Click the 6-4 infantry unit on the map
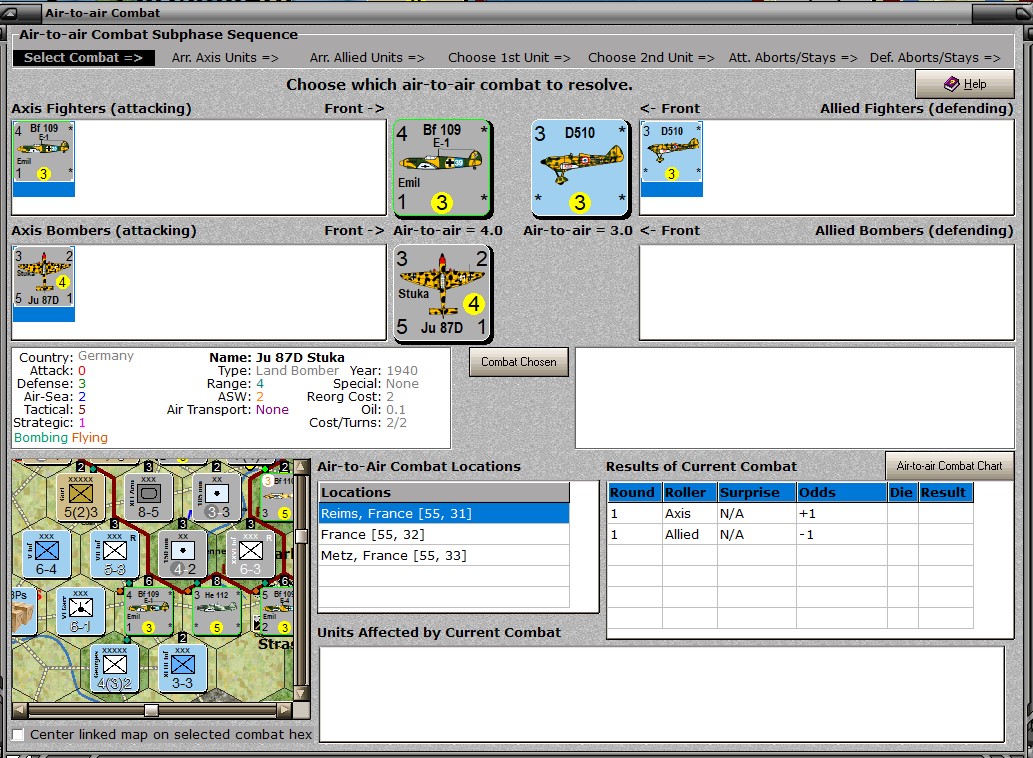The width and height of the screenshot is (1033, 758). click(x=46, y=553)
